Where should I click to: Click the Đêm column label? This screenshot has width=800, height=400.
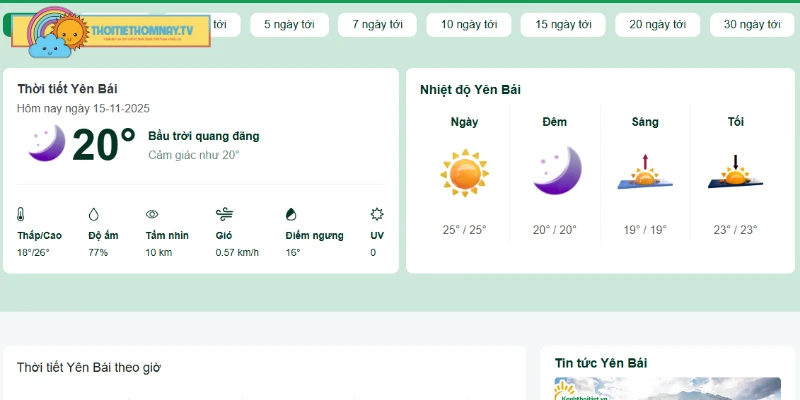(x=555, y=122)
